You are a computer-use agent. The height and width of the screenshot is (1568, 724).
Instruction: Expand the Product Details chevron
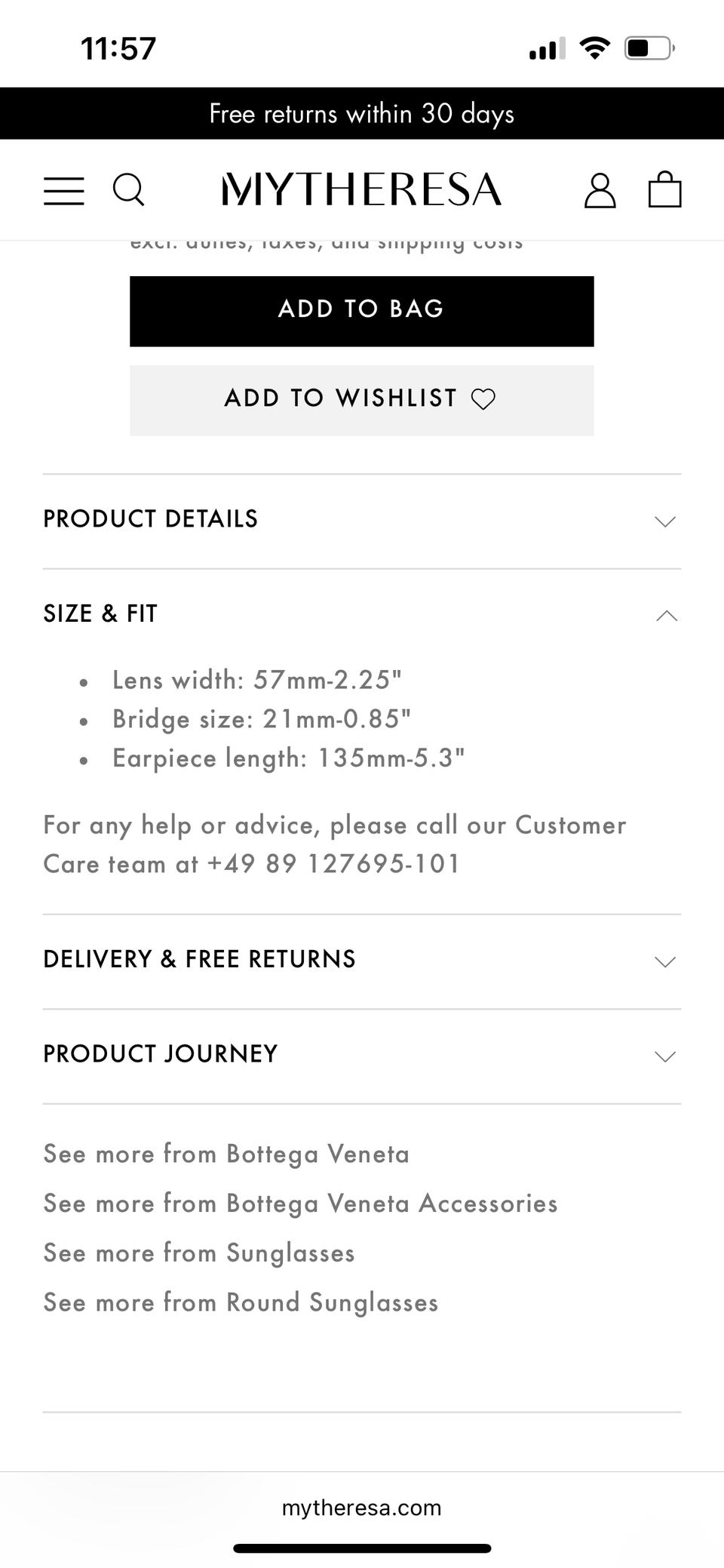pos(664,521)
